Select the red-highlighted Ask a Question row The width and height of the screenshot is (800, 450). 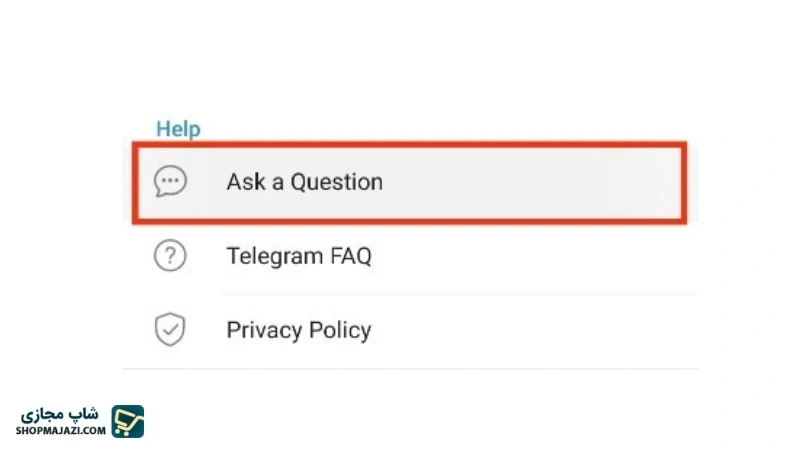coord(410,183)
